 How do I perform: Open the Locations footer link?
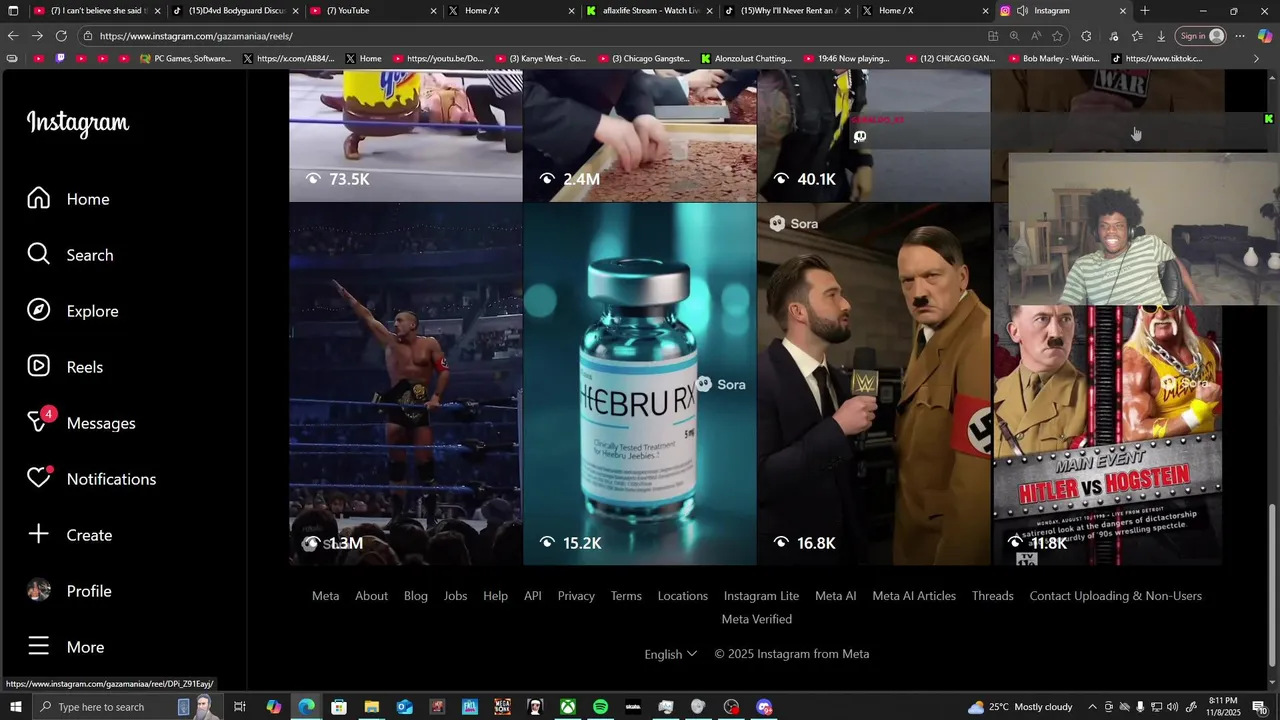[x=682, y=596]
